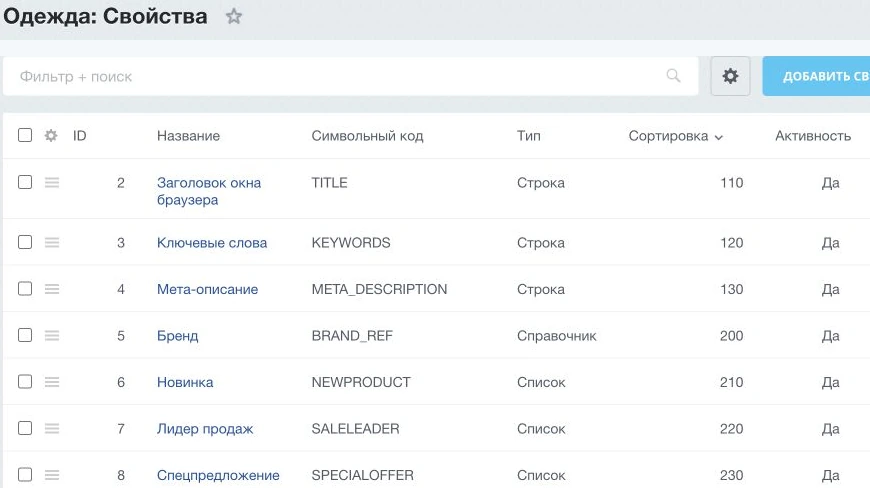Check the Бренд row checkbox
Viewport: 870px width, 488px height.
point(25,335)
